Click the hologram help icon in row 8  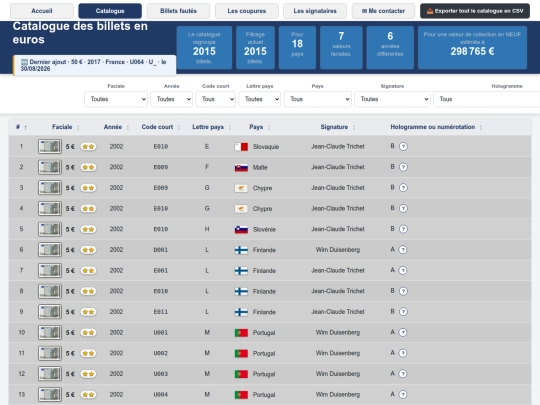click(403, 291)
